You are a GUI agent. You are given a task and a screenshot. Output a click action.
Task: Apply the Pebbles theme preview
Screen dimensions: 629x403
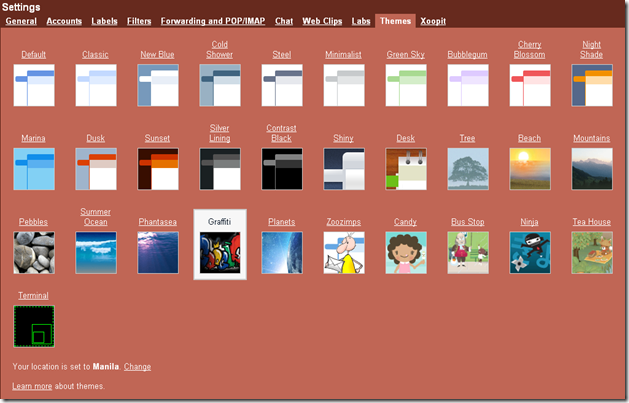coord(34,253)
